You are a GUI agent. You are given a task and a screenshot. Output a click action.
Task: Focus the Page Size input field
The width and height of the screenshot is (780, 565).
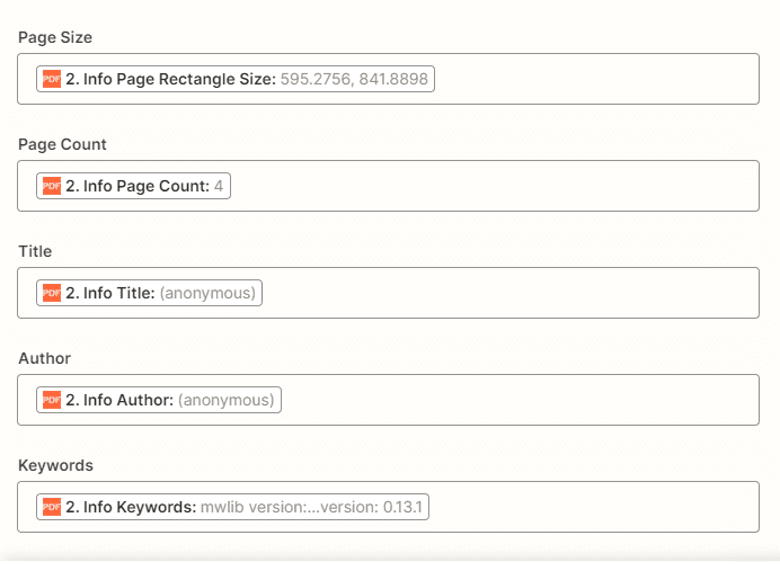point(389,79)
